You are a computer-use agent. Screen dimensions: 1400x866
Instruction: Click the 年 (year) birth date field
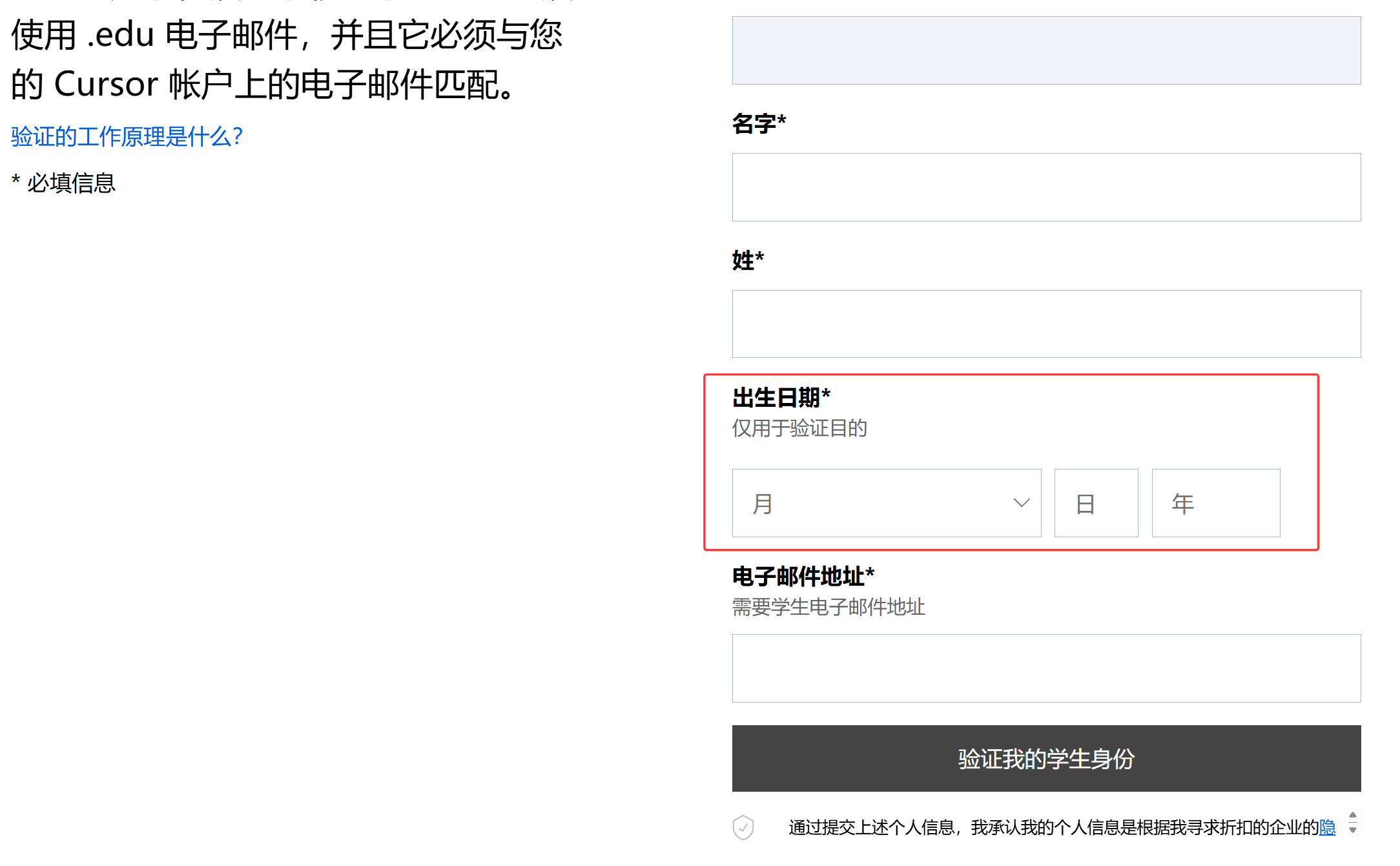point(1215,503)
